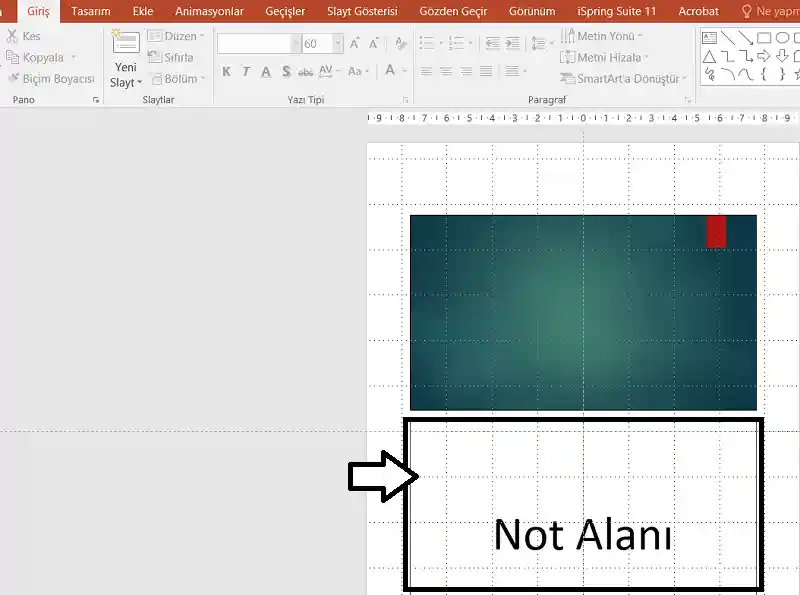Justify the paragraph text
800x595 pixels.
(x=486, y=71)
